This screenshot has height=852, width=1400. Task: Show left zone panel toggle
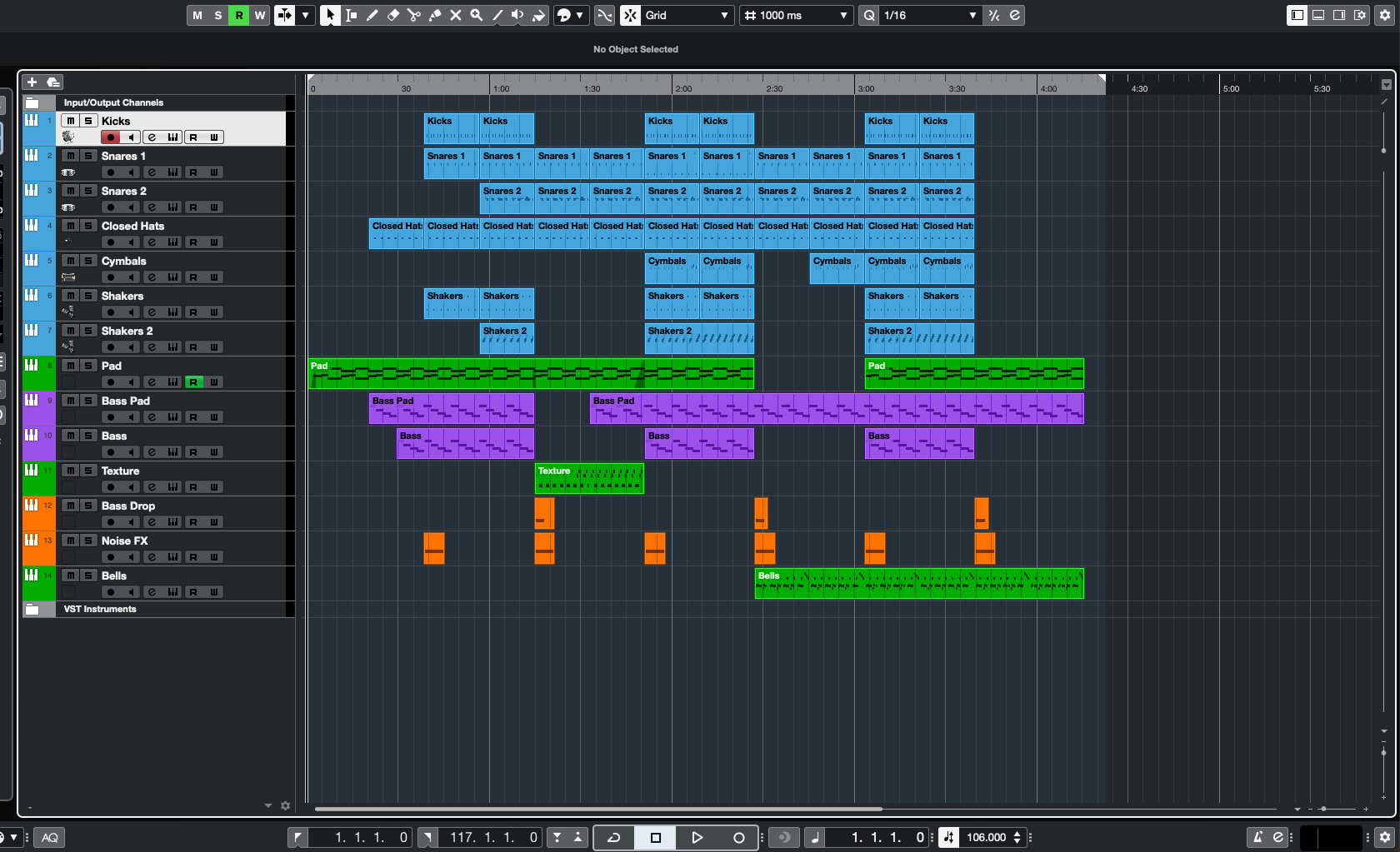(x=1297, y=15)
